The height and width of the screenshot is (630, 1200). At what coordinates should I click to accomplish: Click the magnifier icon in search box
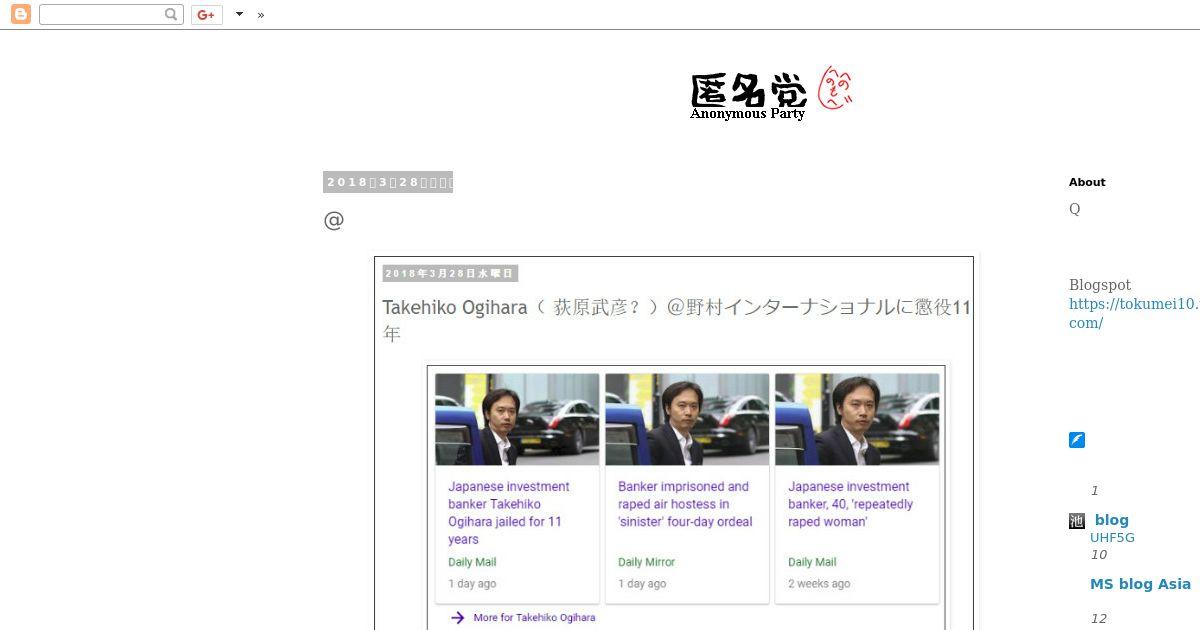coord(171,14)
